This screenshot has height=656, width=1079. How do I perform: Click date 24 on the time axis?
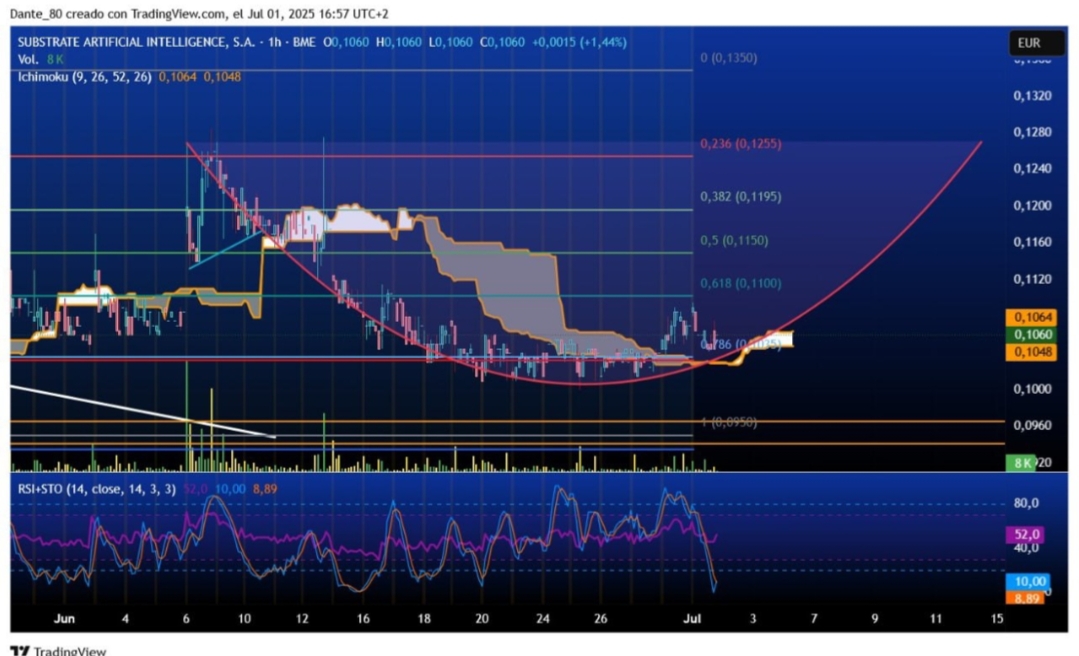[x=543, y=618]
